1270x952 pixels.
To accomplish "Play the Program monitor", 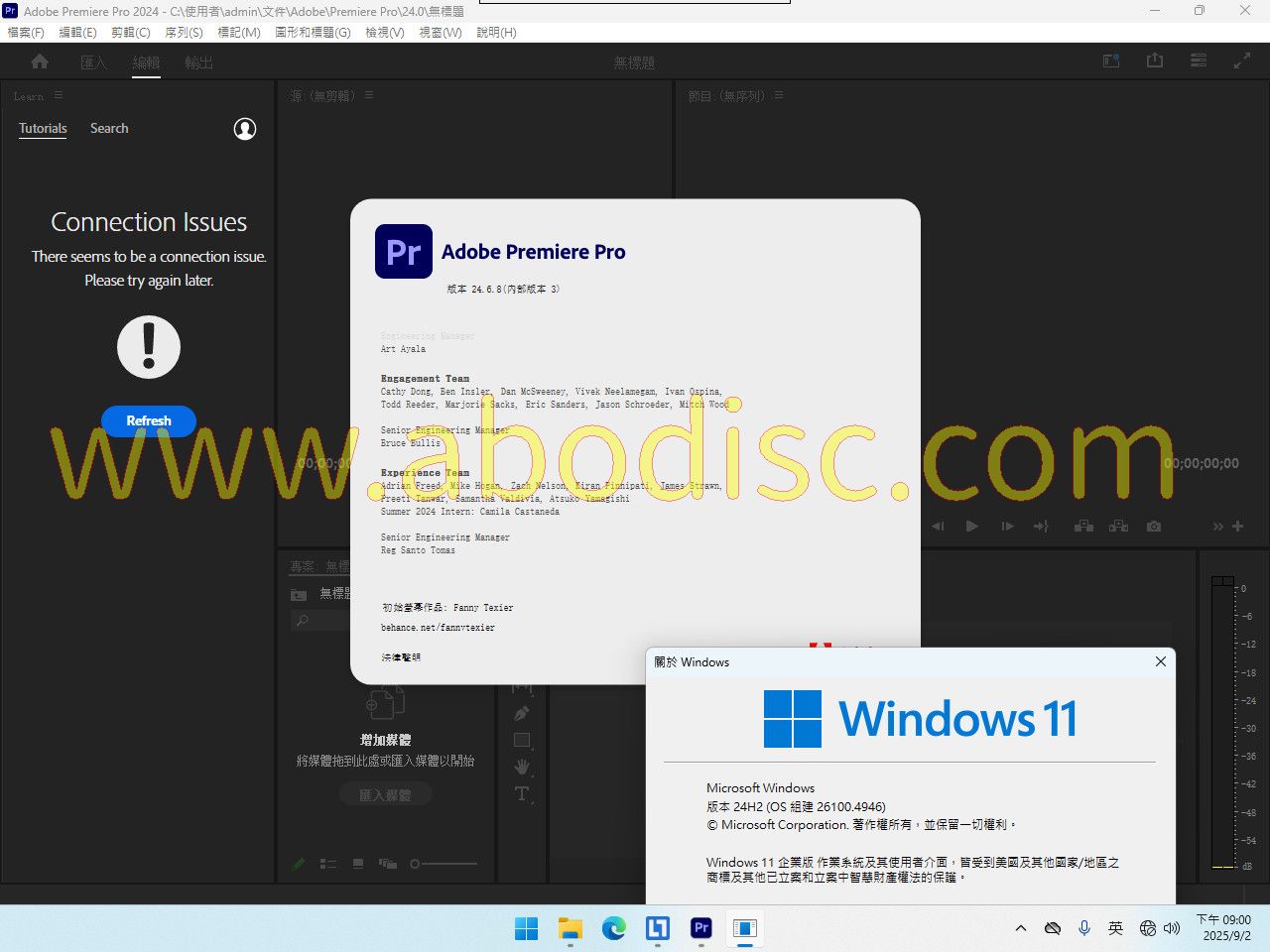I will [972, 527].
